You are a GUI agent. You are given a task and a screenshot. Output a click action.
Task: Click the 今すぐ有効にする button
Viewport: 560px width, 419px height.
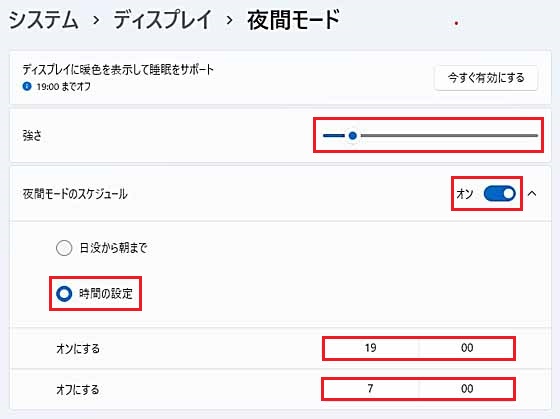point(486,78)
